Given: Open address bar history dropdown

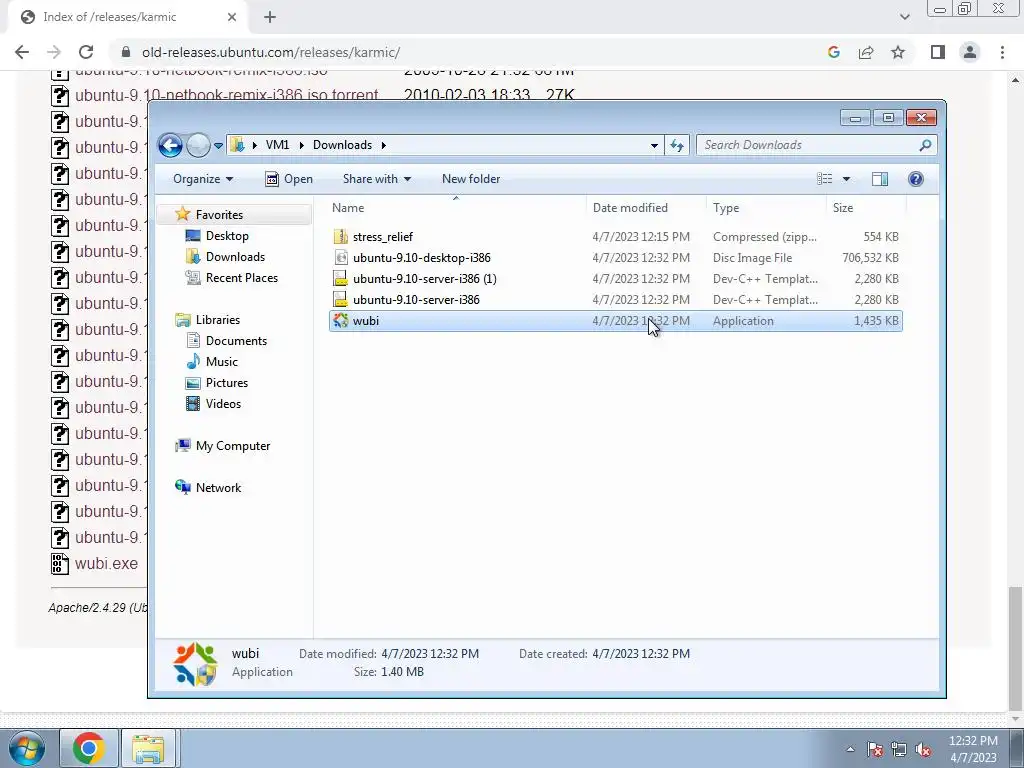Looking at the screenshot, I should click(x=654, y=146).
